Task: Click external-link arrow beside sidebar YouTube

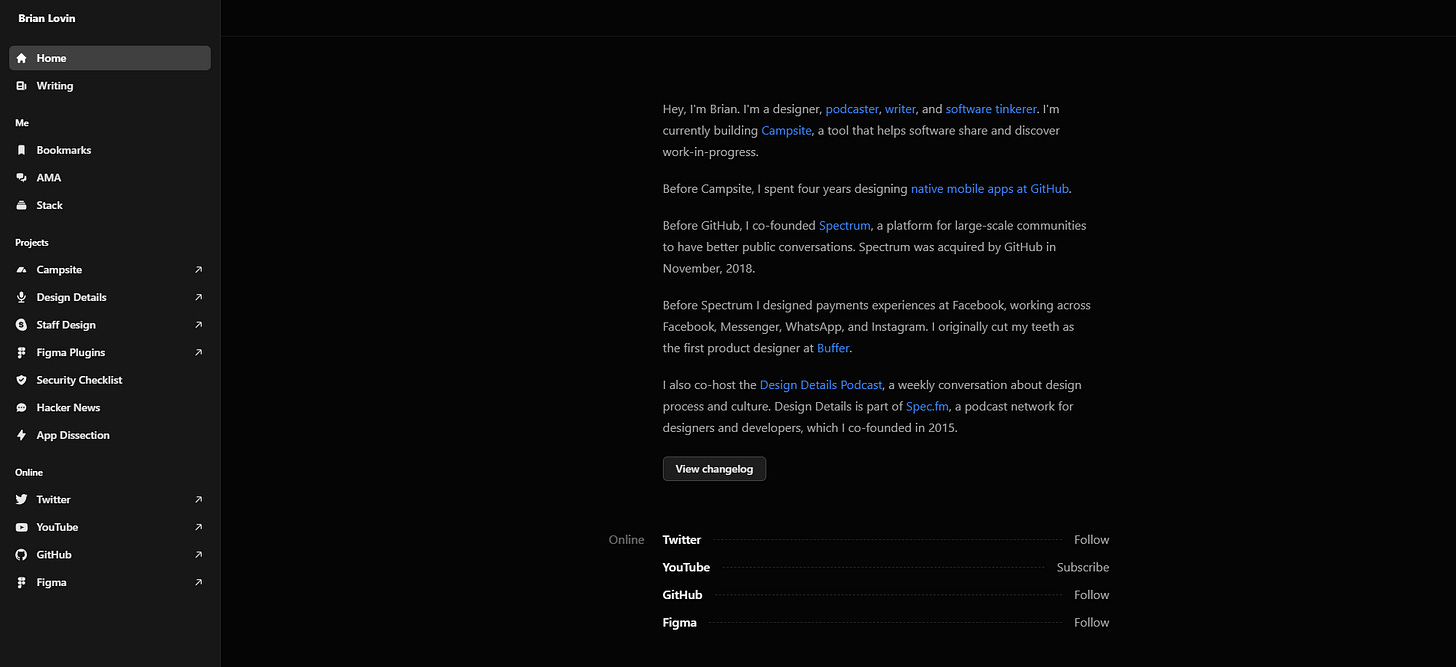Action: click(x=198, y=527)
